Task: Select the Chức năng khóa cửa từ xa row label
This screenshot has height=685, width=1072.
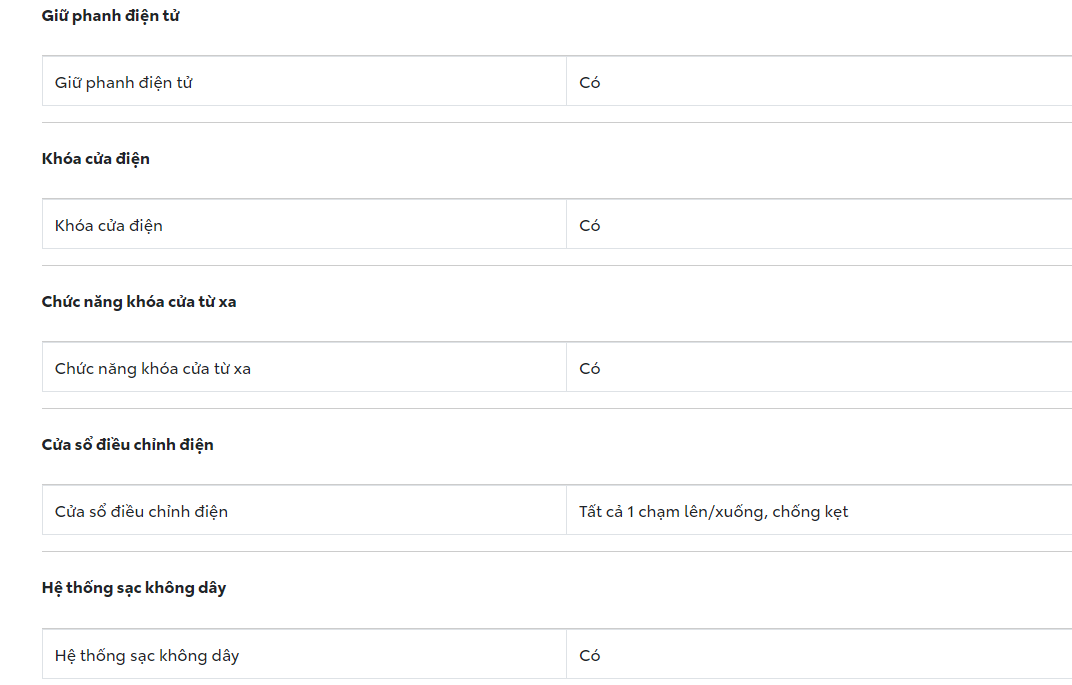Action: (x=153, y=369)
